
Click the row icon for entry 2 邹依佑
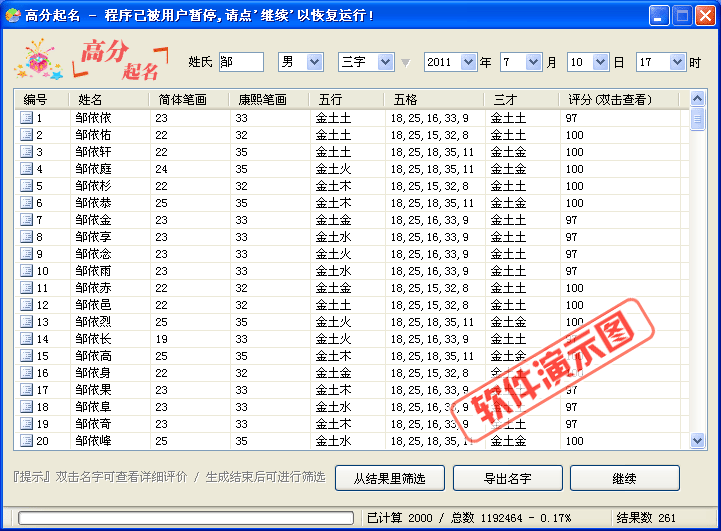pyautogui.click(x=27, y=135)
